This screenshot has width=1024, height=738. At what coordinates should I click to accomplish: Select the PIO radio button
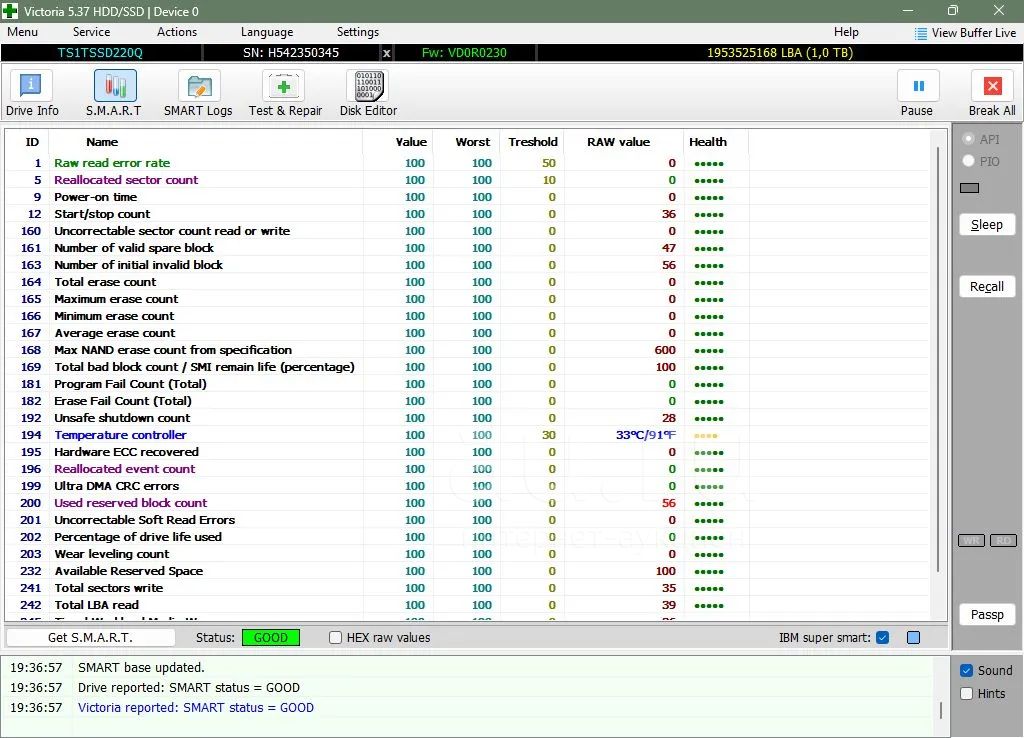click(x=968, y=161)
